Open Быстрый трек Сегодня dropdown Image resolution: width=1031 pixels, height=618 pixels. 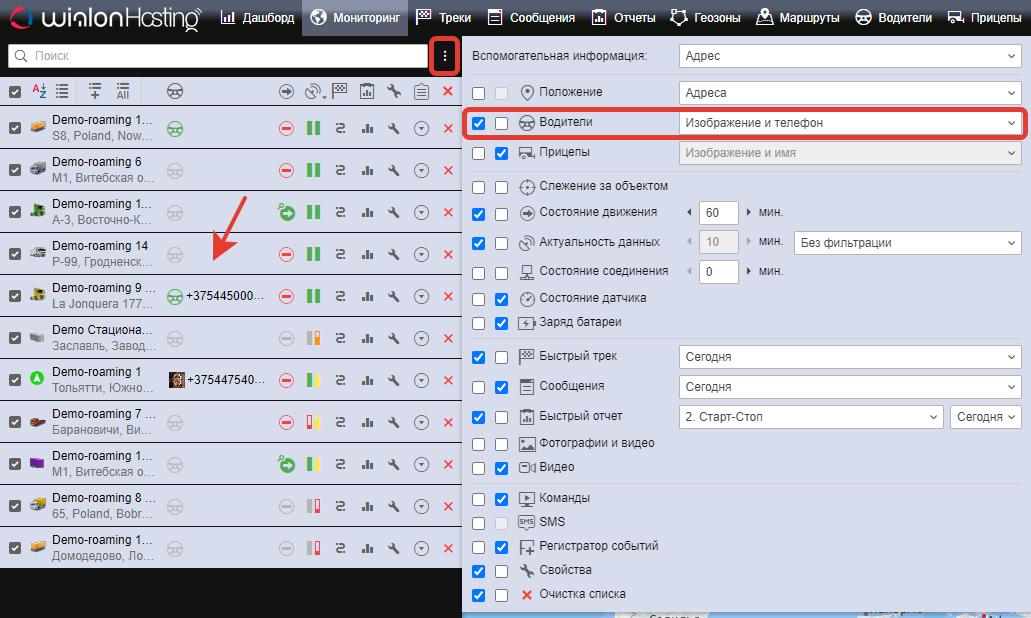(x=850, y=357)
